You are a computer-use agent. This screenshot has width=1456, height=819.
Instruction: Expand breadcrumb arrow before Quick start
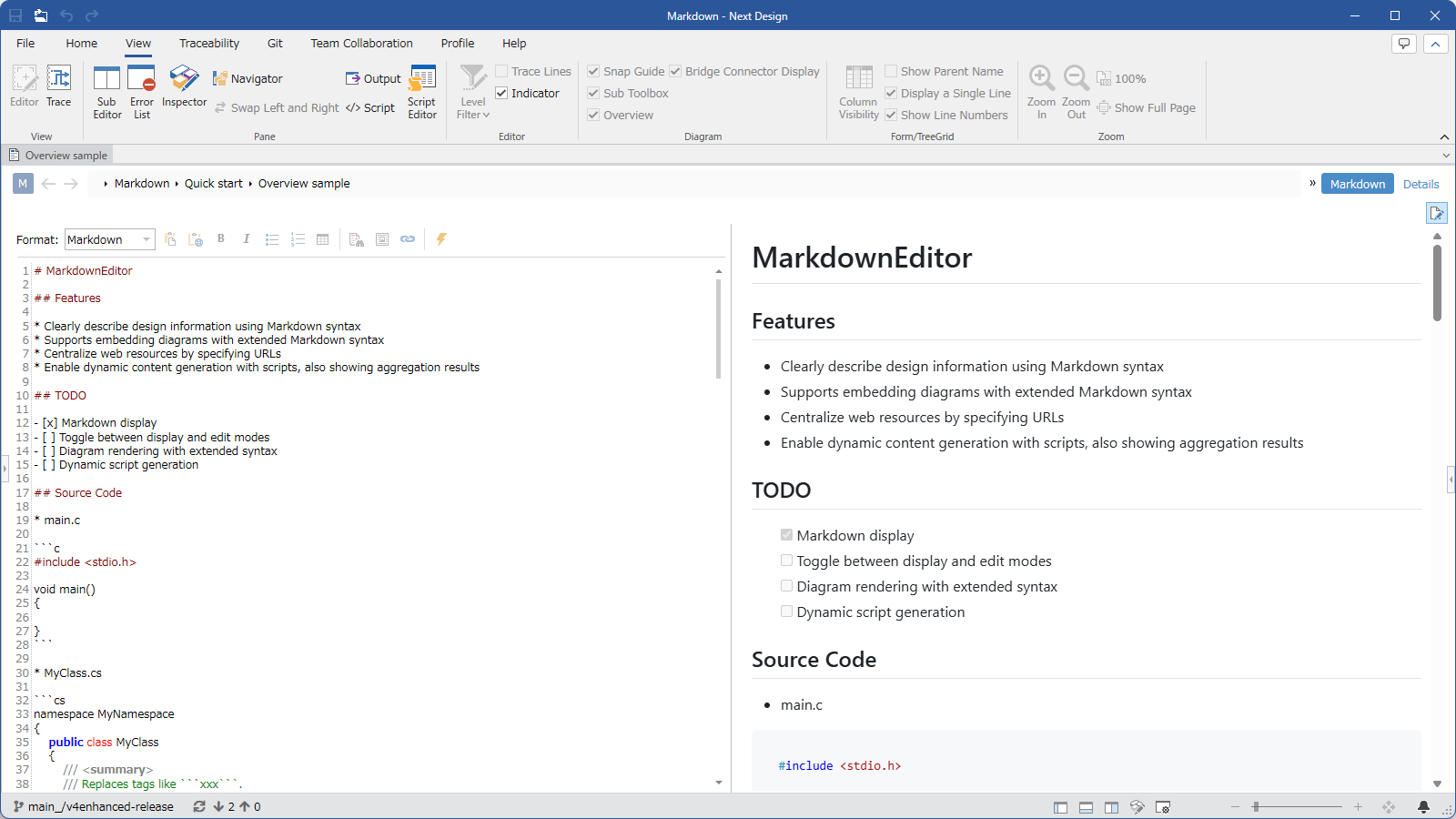(x=177, y=184)
